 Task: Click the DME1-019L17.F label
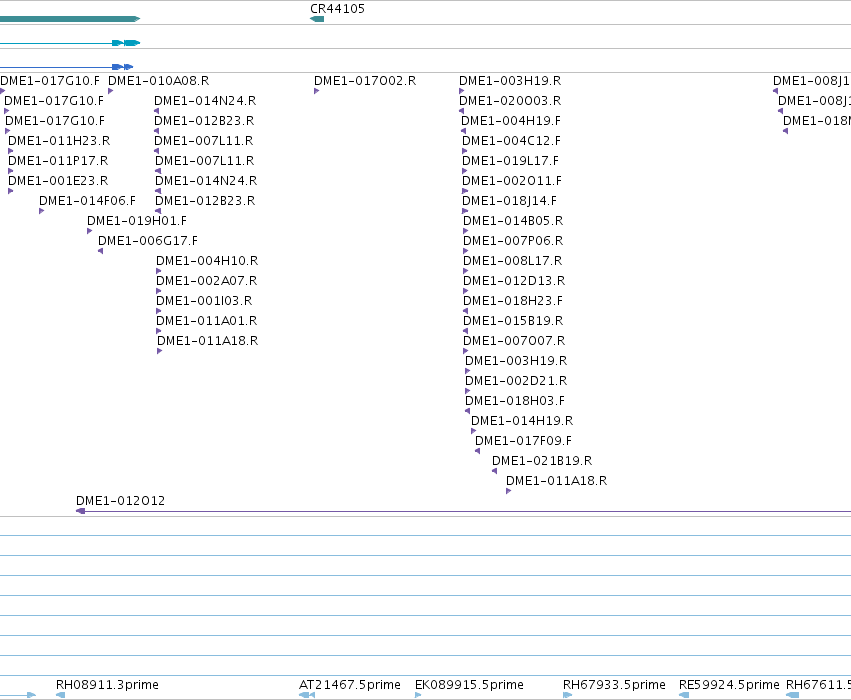click(510, 161)
